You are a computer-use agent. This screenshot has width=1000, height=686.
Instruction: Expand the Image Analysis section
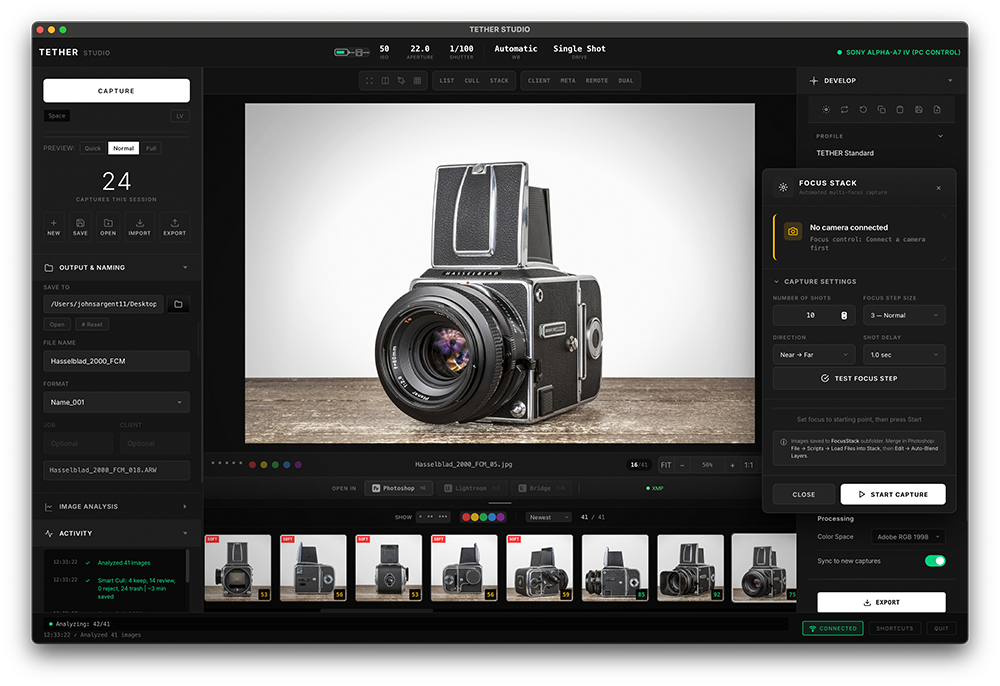point(185,507)
